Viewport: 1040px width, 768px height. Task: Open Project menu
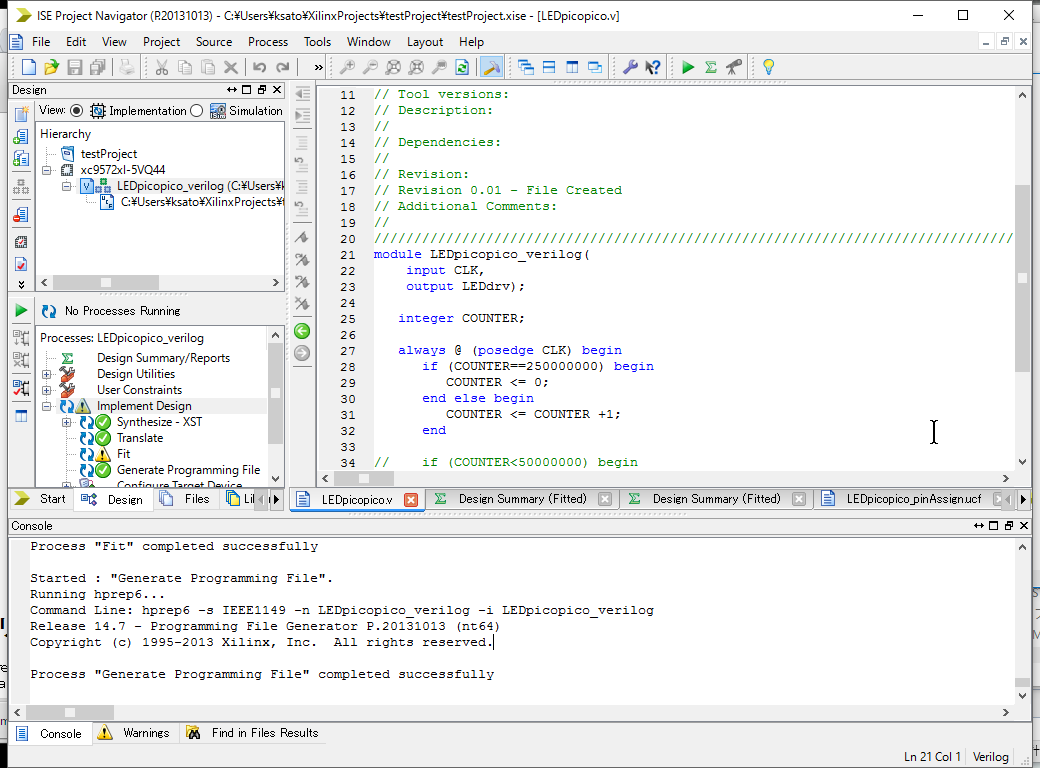(161, 42)
